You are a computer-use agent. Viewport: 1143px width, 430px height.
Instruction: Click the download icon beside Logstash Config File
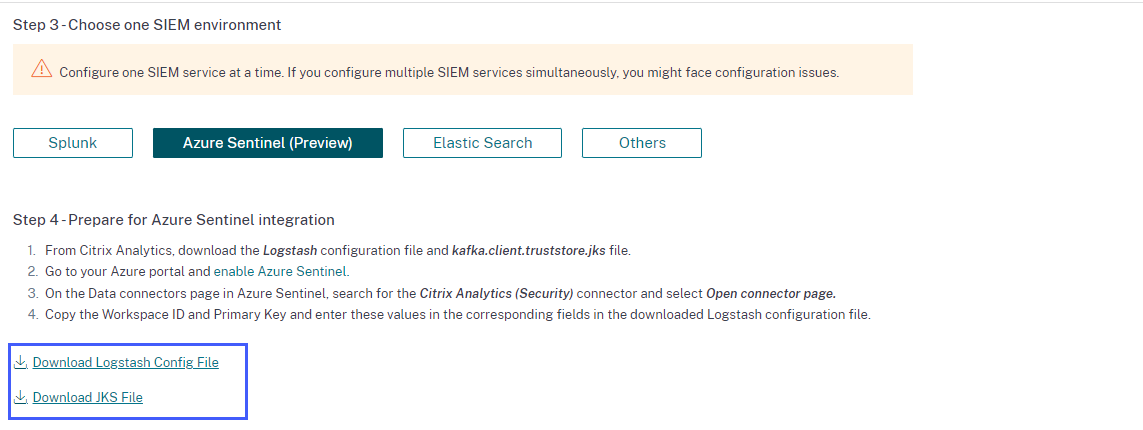coord(21,362)
